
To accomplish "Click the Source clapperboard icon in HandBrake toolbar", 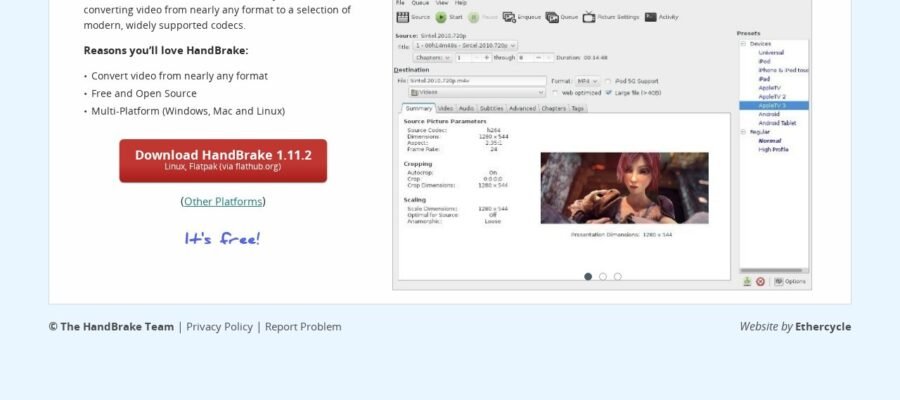I will point(402,17).
